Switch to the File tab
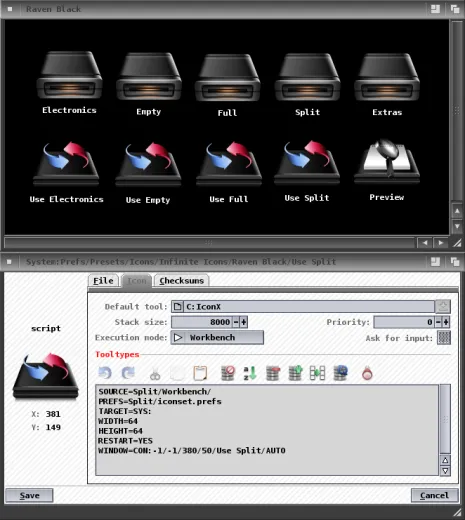Screen dimensions: 465x520 pos(103,281)
